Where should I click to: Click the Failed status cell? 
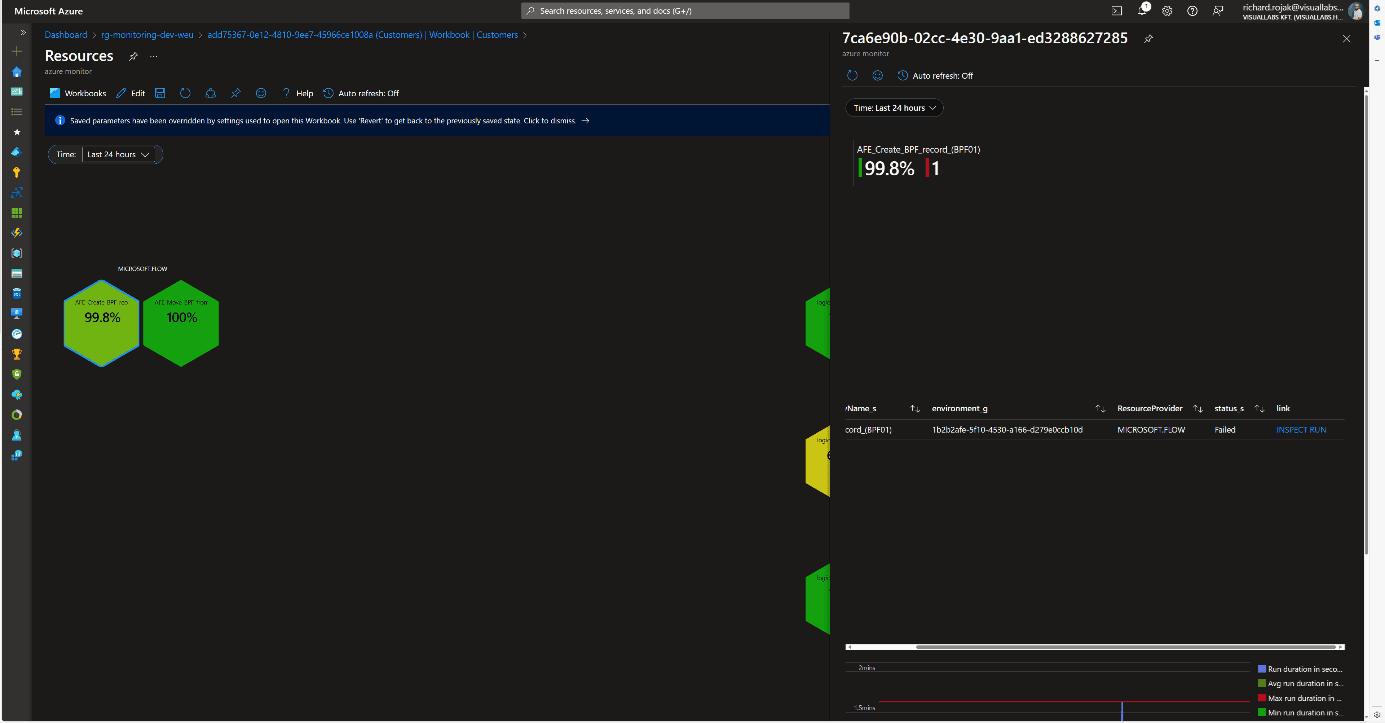tap(1225, 430)
